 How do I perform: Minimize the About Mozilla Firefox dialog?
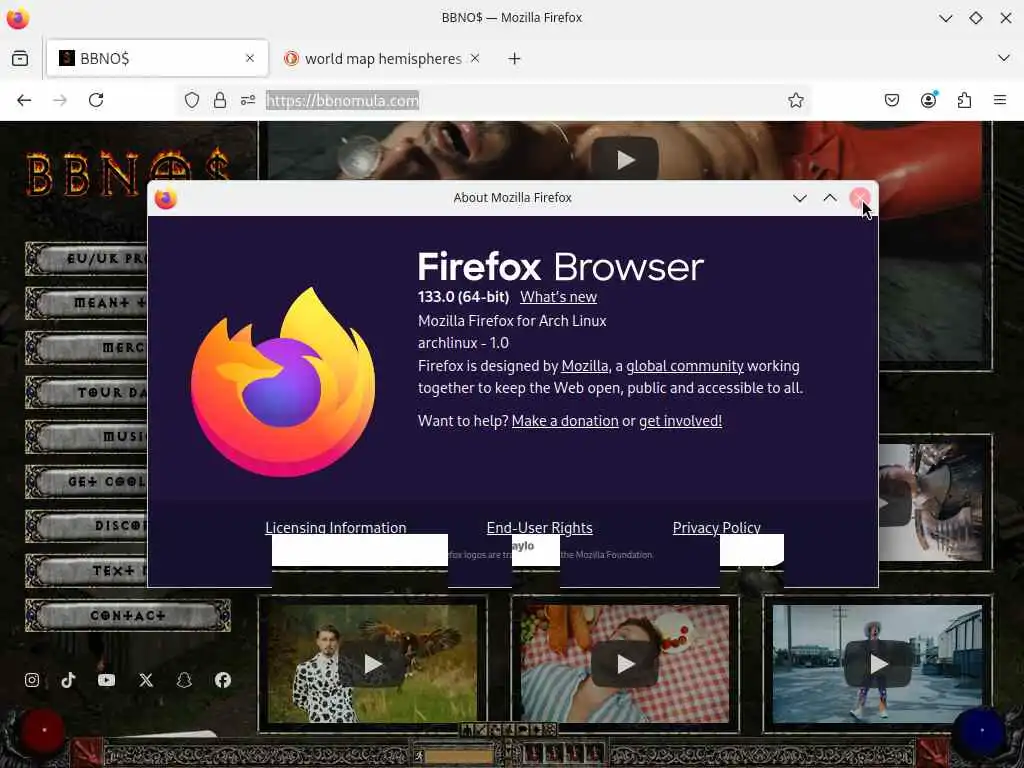point(799,198)
